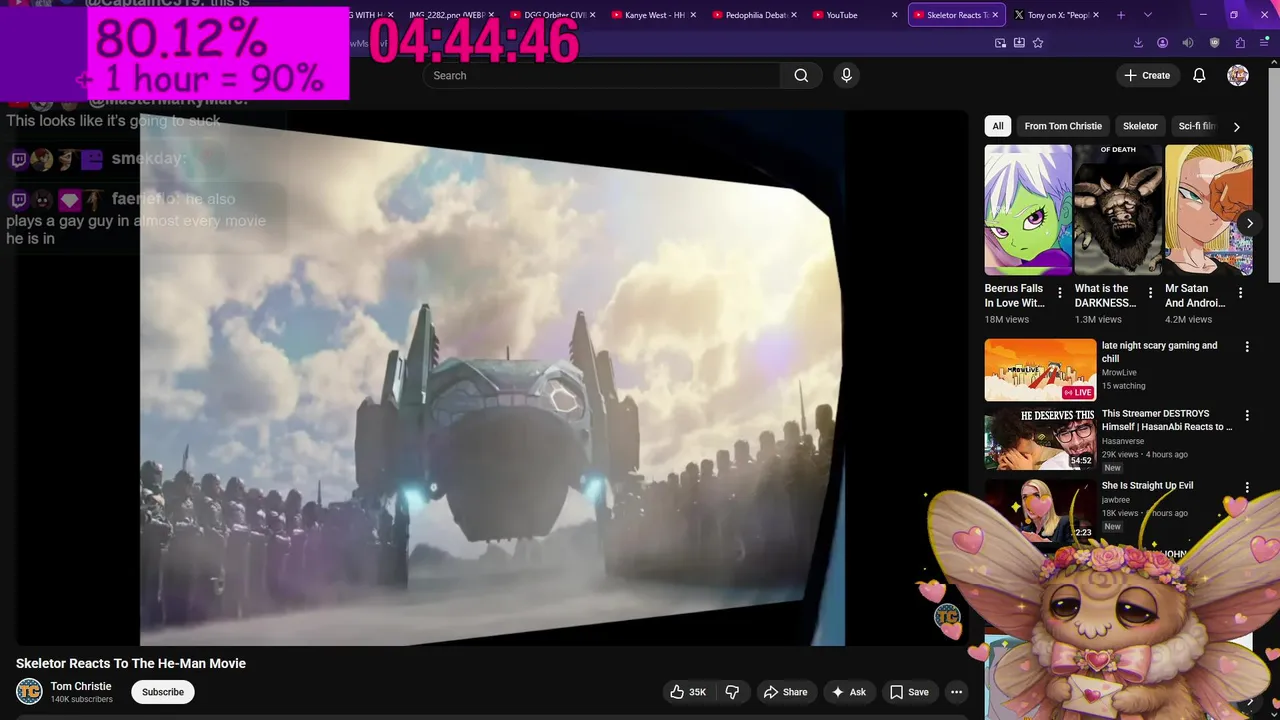The height and width of the screenshot is (720, 1280).
Task: Save the video to a playlist
Action: pos(909,692)
